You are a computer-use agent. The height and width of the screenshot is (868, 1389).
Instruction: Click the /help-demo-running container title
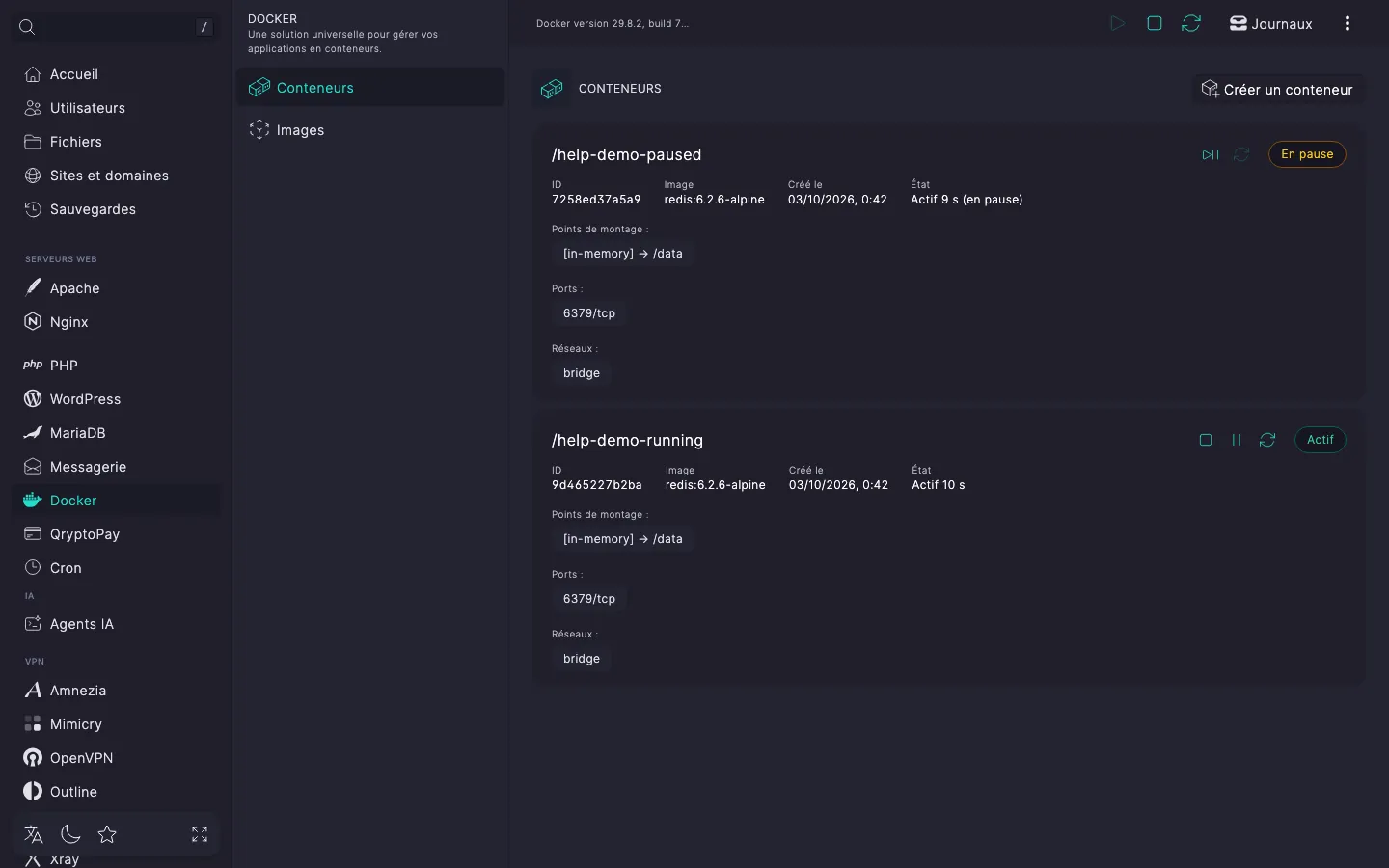pyautogui.click(x=627, y=440)
